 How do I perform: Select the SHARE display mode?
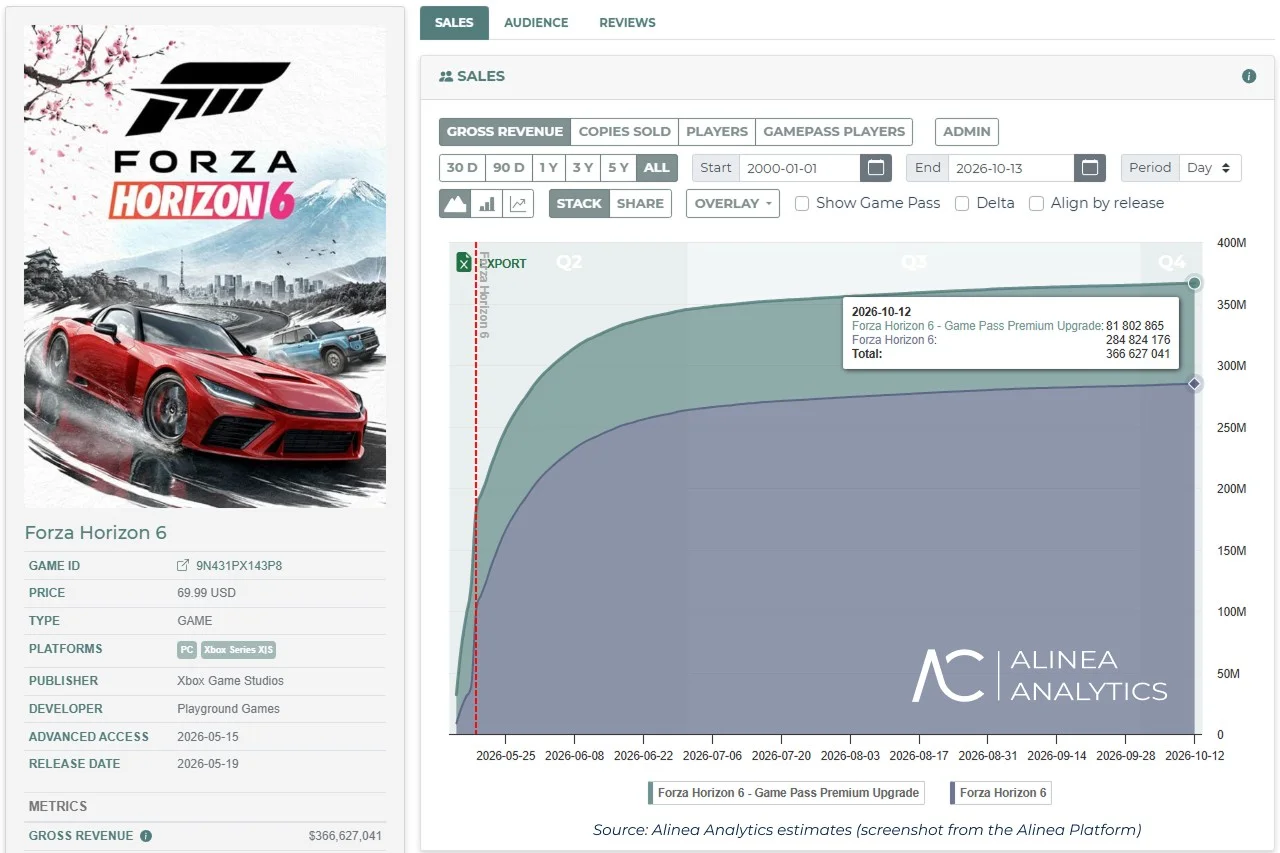[x=640, y=203]
